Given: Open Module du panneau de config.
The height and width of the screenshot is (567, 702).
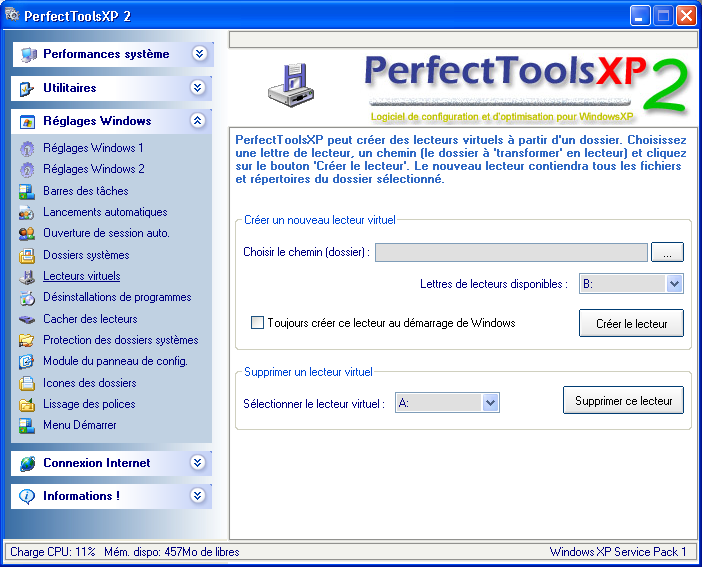Looking at the screenshot, I should (115, 361).
